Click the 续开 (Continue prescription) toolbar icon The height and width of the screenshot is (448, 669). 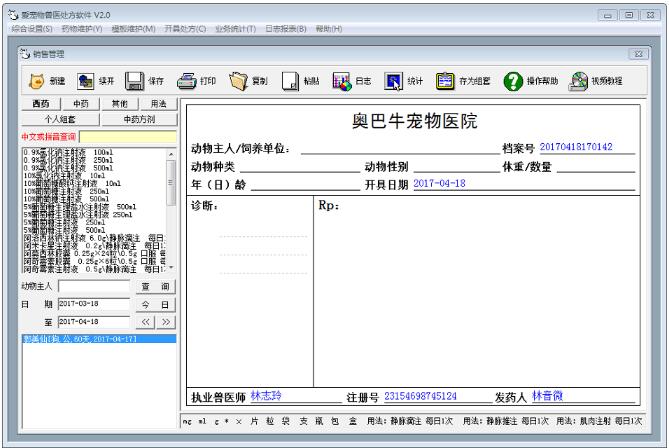click(x=87, y=82)
